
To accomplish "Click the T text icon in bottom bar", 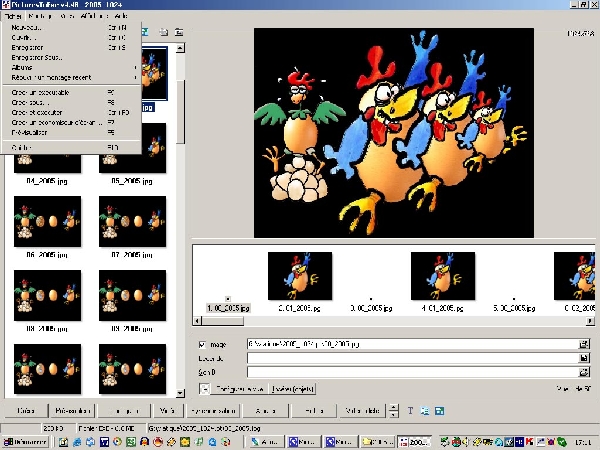I will click(x=410, y=411).
